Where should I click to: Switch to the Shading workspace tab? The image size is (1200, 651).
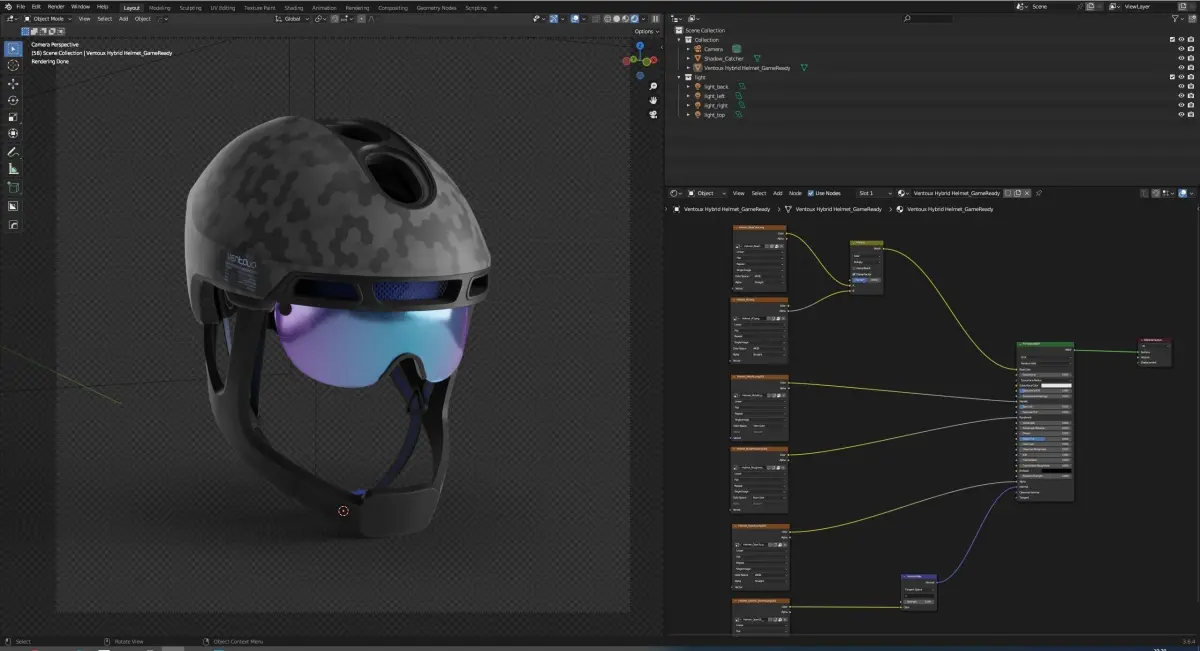click(293, 7)
